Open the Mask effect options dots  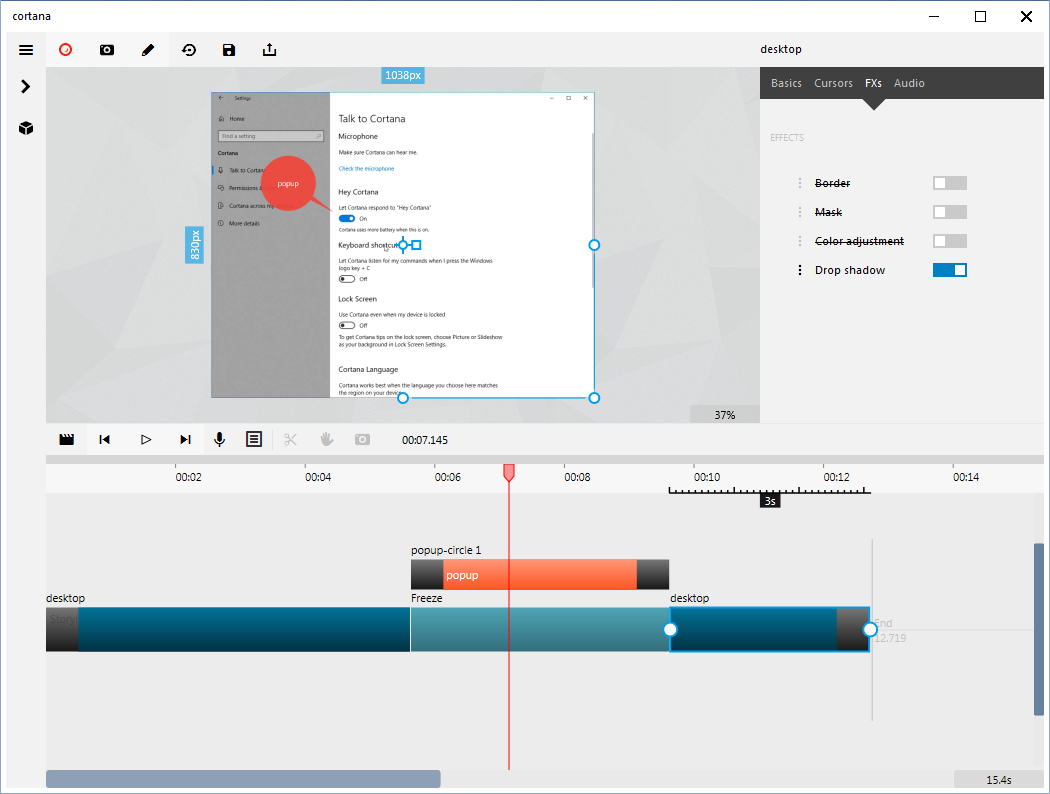800,212
